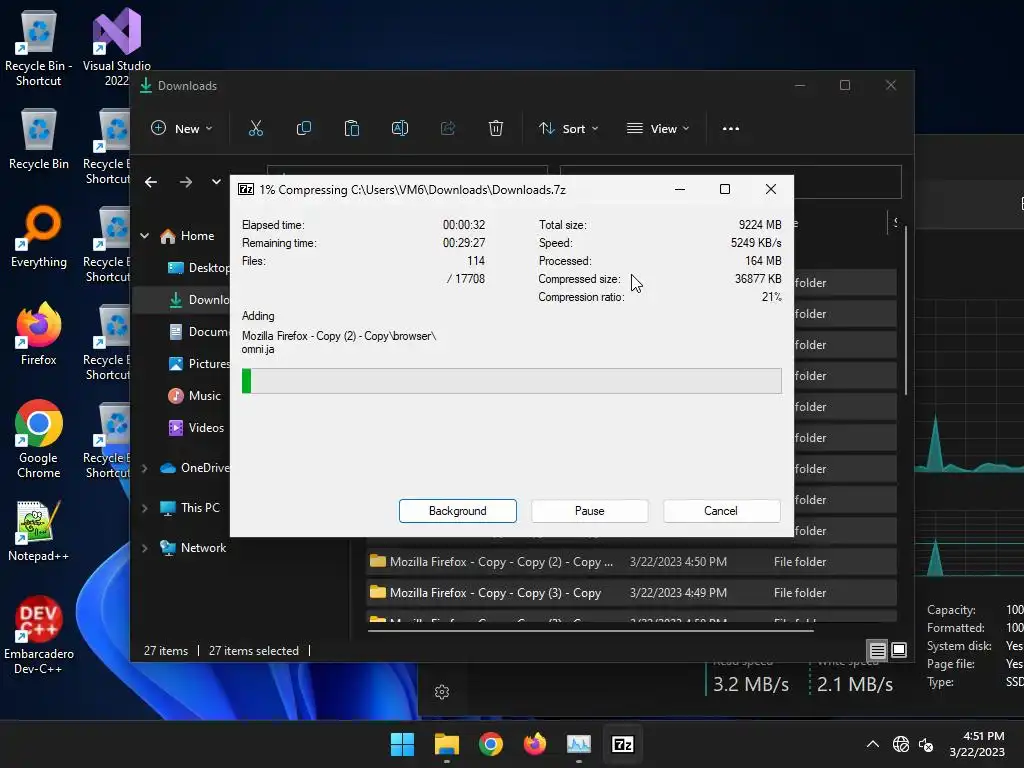Click Firefox in the taskbar

coord(535,744)
